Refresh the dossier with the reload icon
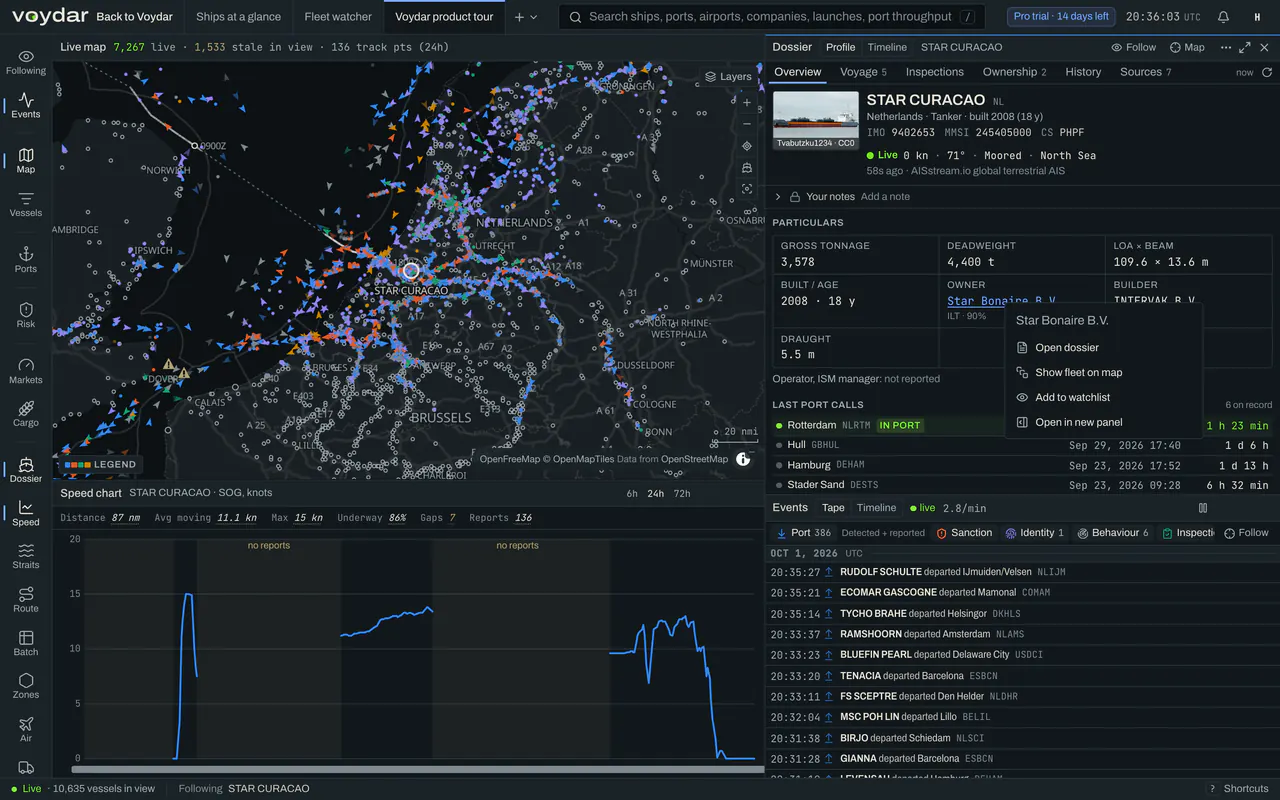Screen dimensions: 1280x800 click(1267, 72)
